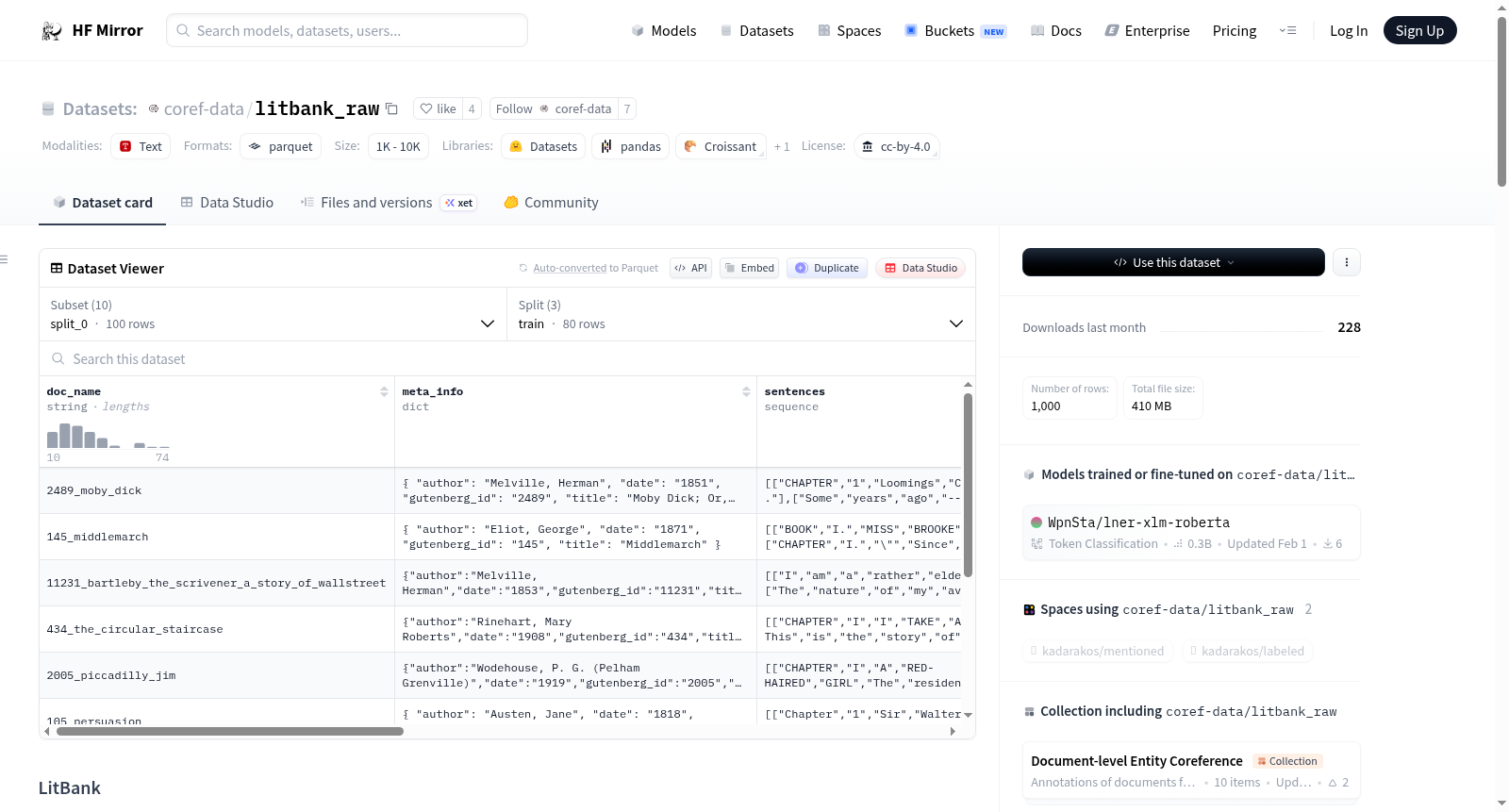Click the like count 4

click(x=472, y=108)
